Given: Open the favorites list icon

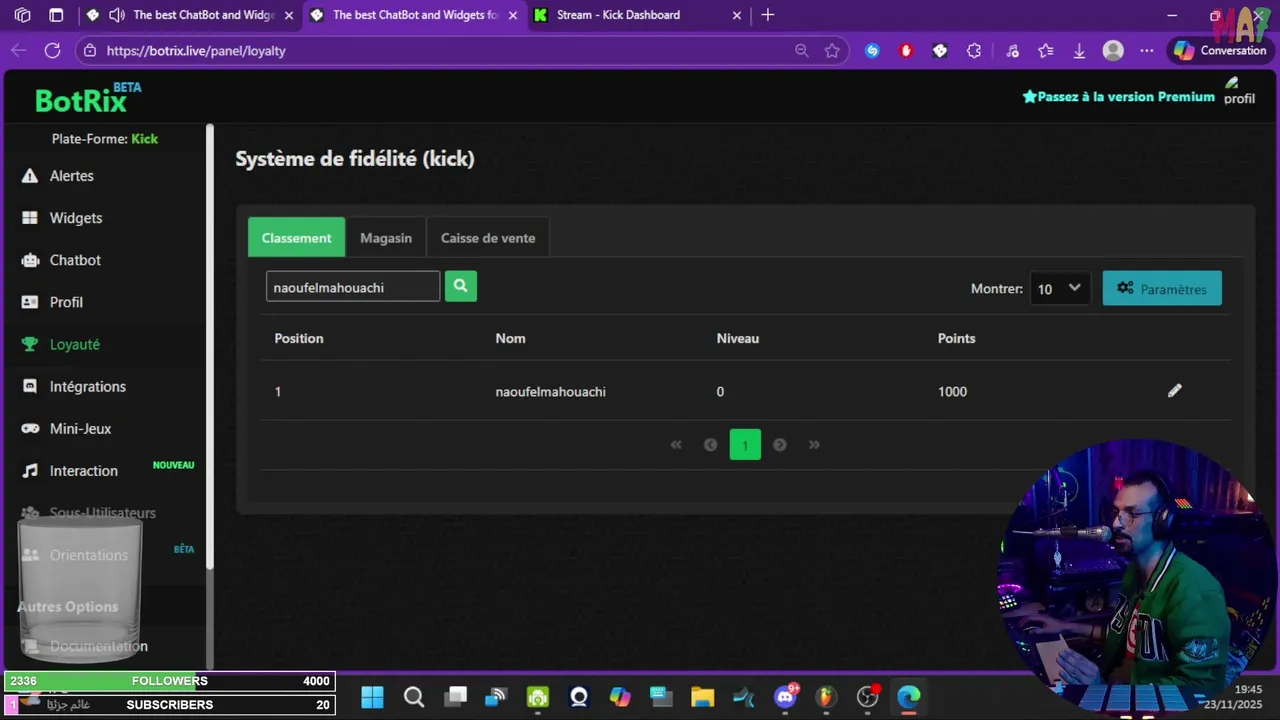Looking at the screenshot, I should (x=1046, y=50).
